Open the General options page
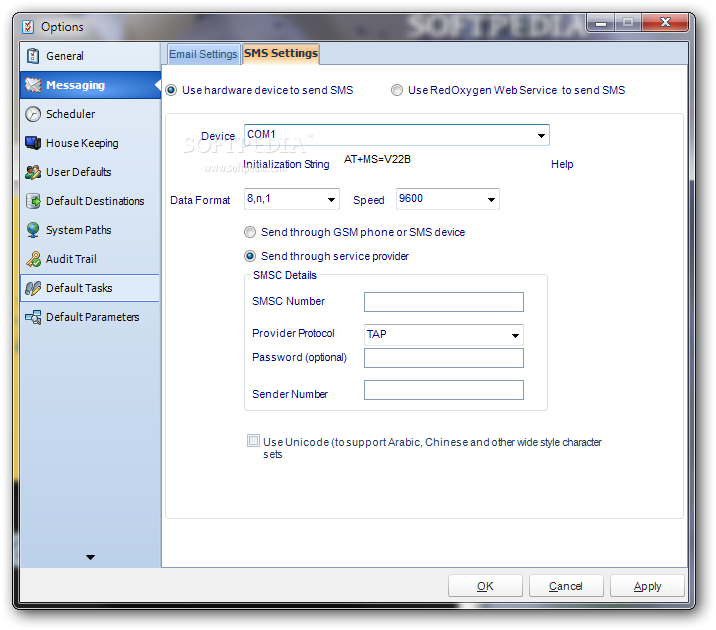716x630 pixels. point(90,56)
